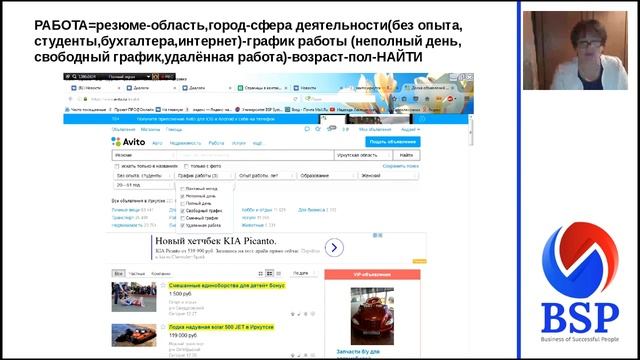Open the 'Опыт работы, лет' dropdown
Image resolution: width=640 pixels, height=360 pixels.
[x=266, y=176]
